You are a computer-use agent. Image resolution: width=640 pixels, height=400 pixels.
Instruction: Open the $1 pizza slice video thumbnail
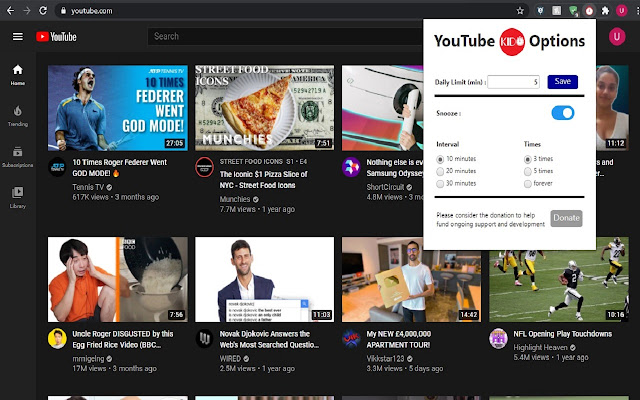coord(264,108)
